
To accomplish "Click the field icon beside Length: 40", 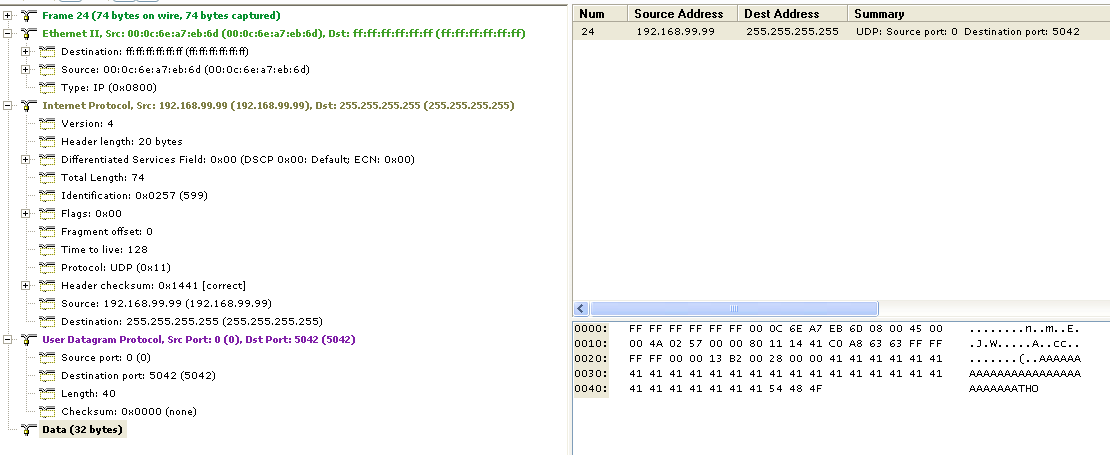I will coord(47,393).
